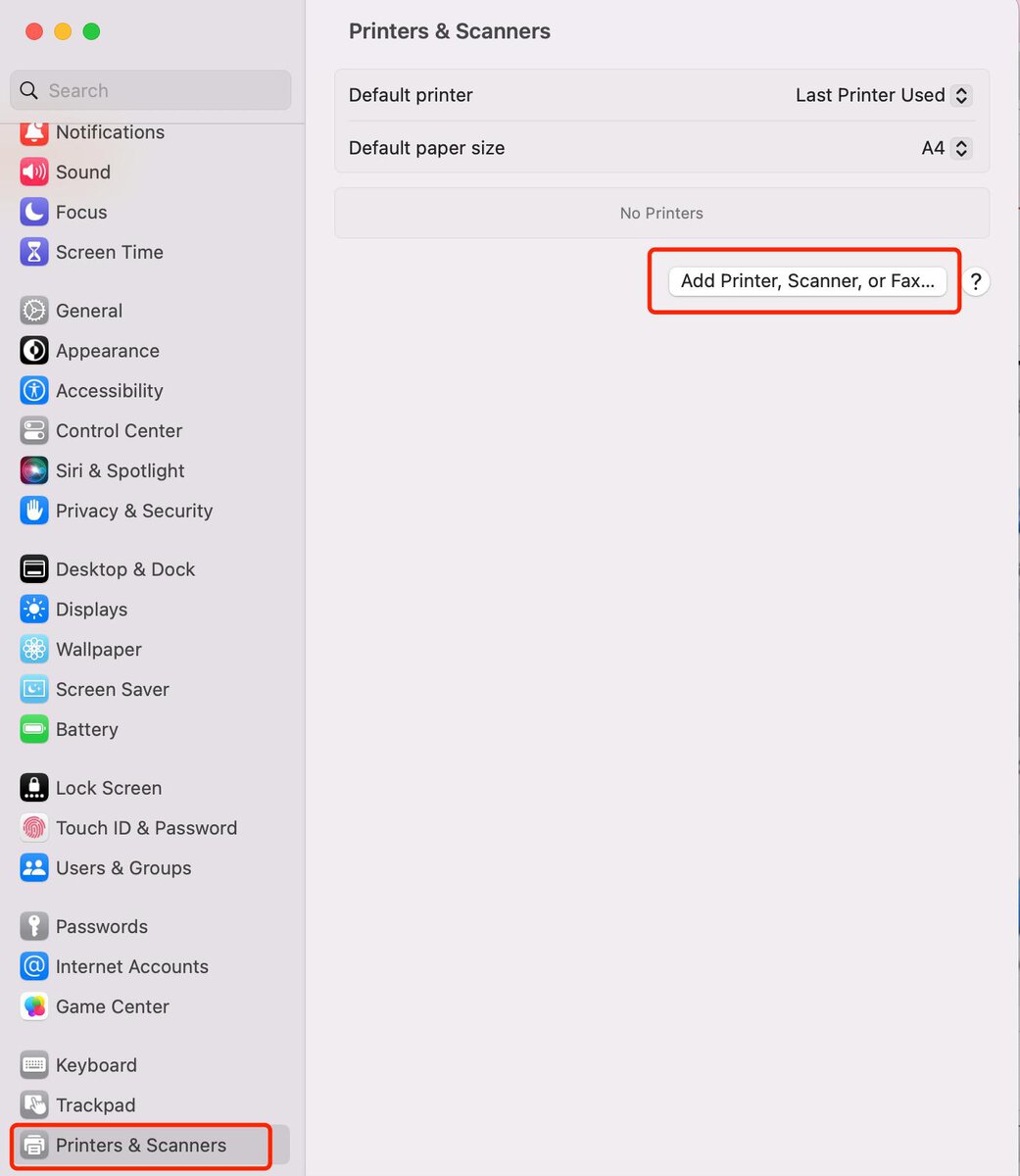Click the red close window button
This screenshot has height=1176, width=1020.
34,31
